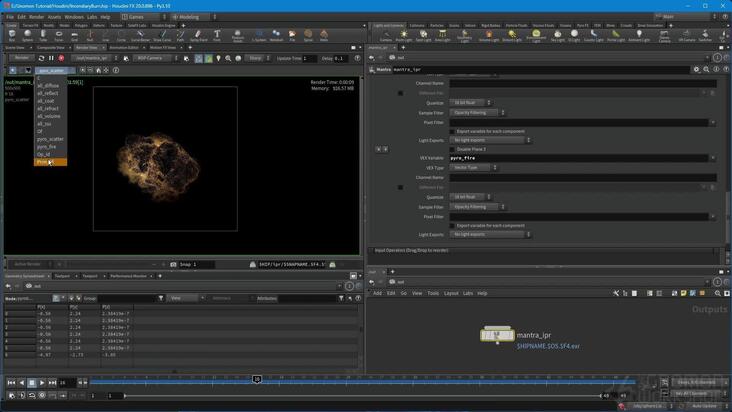This screenshot has height=412, width=732.
Task: Click the VEX Variable pyro_fire field
Action: coord(579,158)
